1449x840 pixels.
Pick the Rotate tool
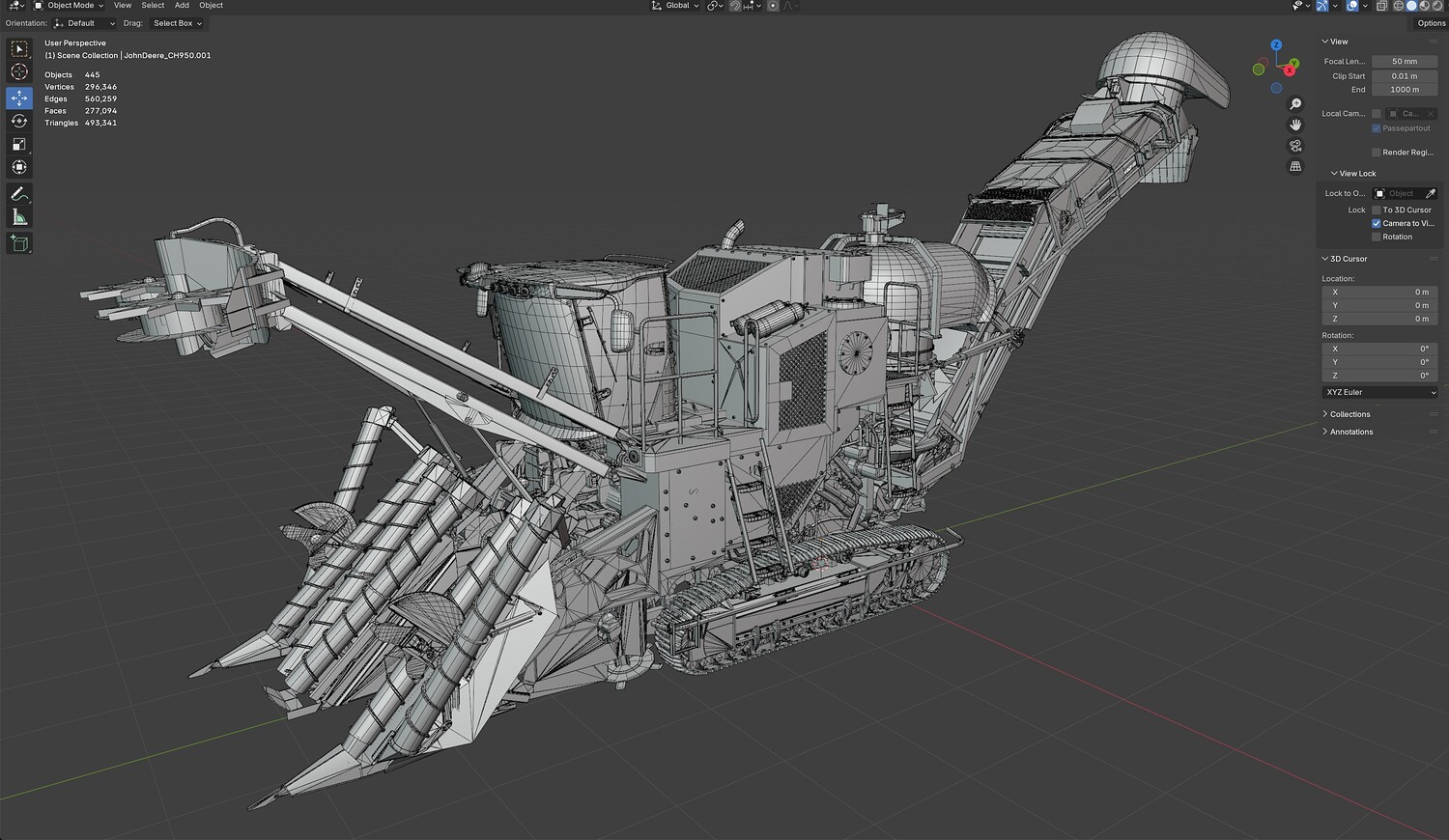[19, 121]
